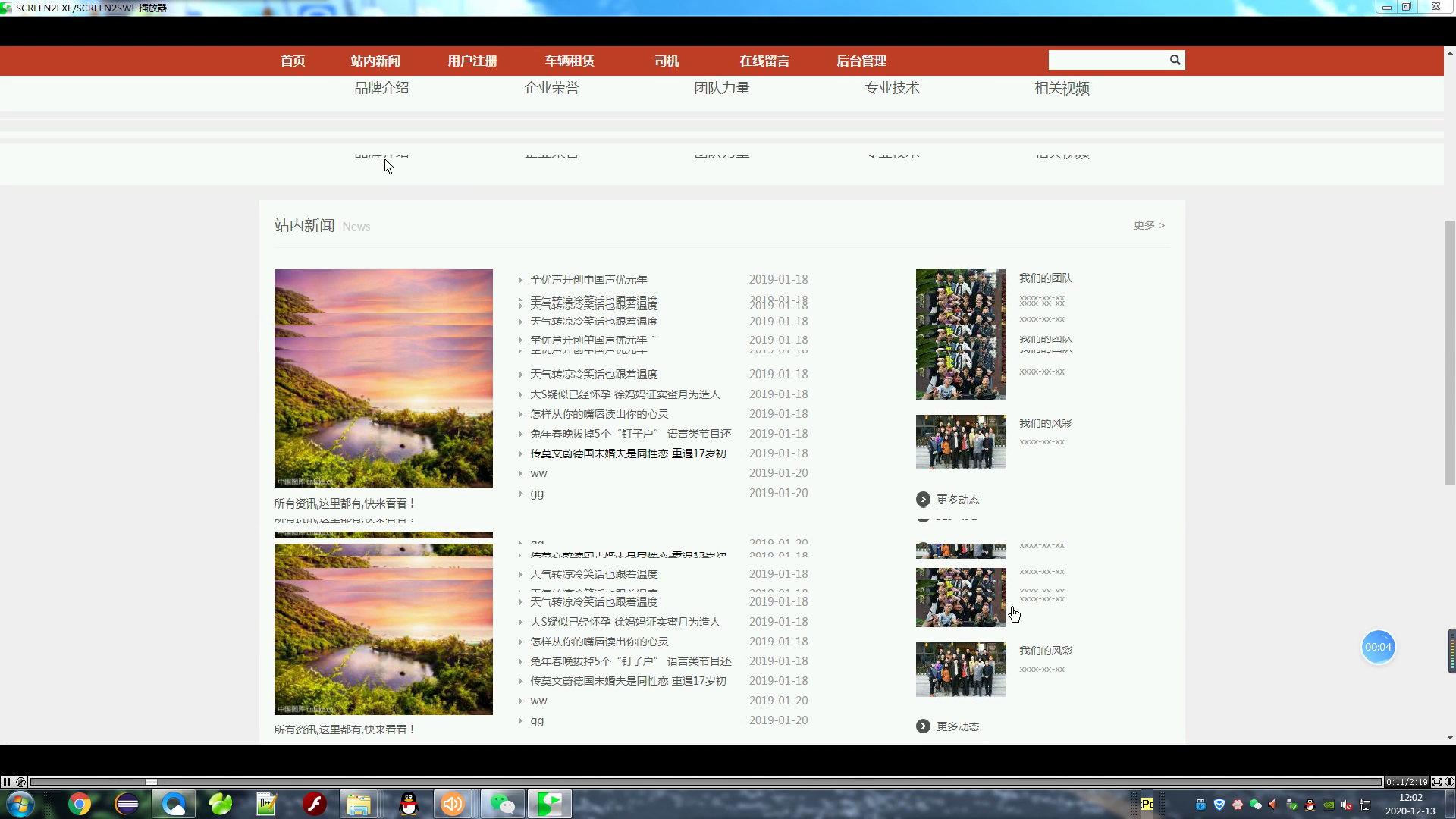
Task: Toggle fullscreen icon in player bar
Action: [x=1436, y=782]
